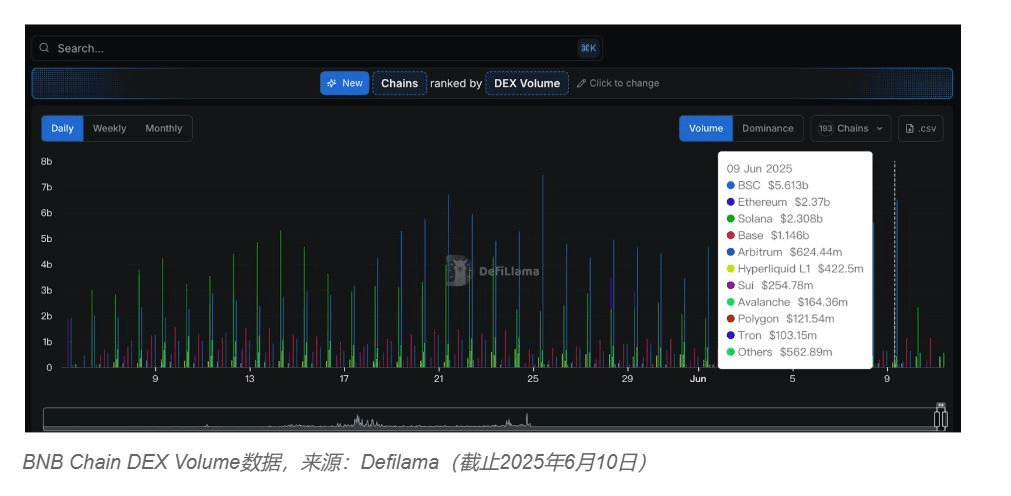Open the DEX Volume metric selector
1011x496 pixels.
[527, 83]
